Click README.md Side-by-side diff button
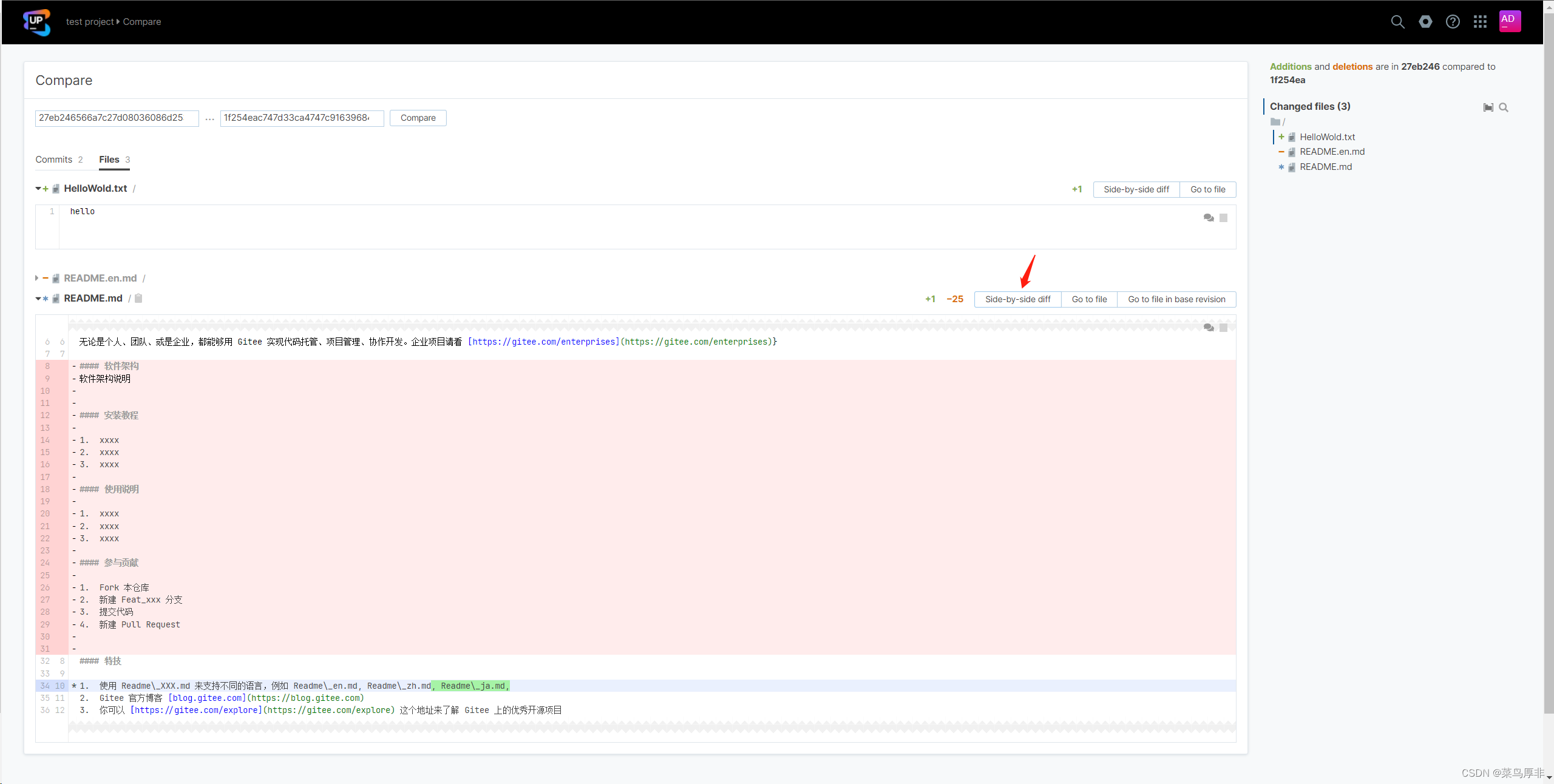1554x784 pixels. [1017, 299]
